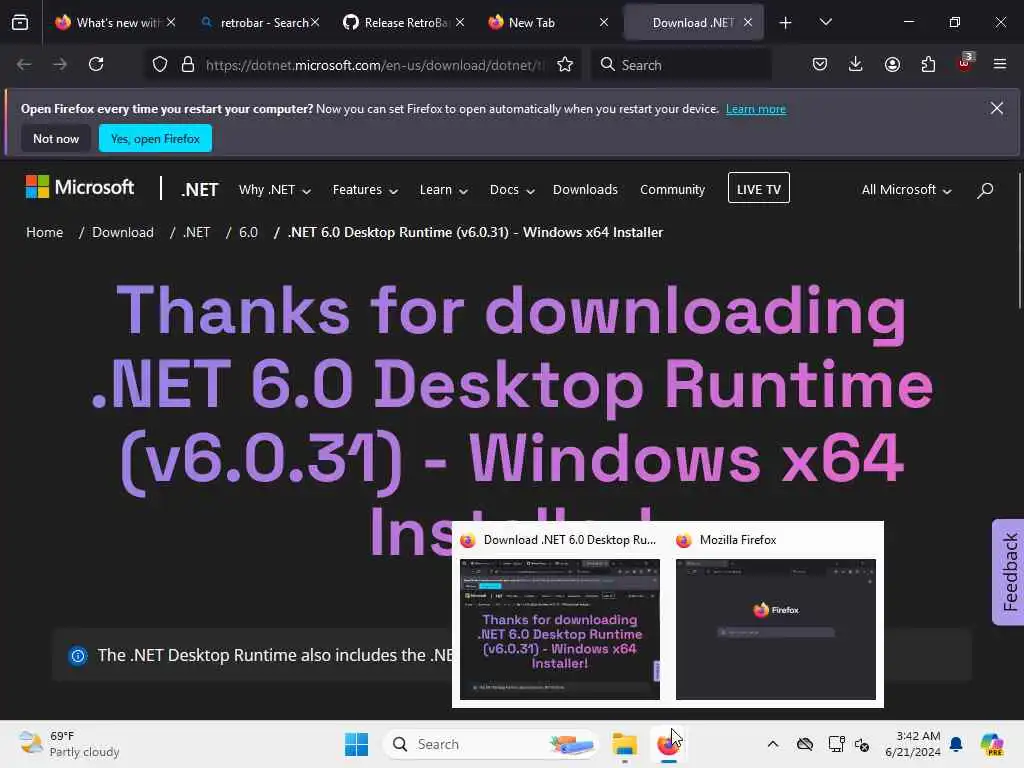This screenshot has width=1024, height=768.
Task: Open Firefox View recent browsing icon
Action: [x=20, y=23]
